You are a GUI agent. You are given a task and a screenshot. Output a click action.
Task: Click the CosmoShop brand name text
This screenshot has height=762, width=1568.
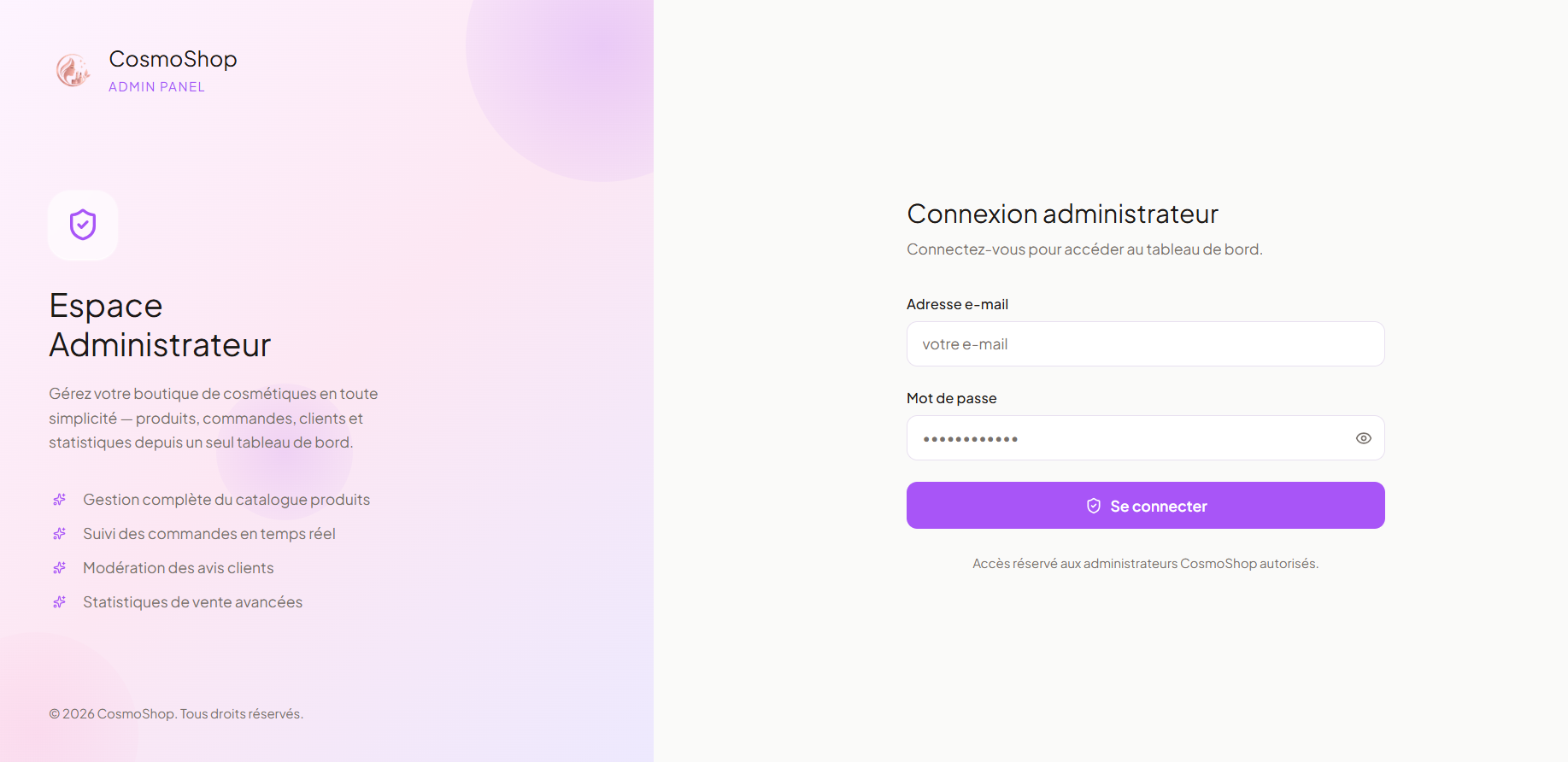173,59
